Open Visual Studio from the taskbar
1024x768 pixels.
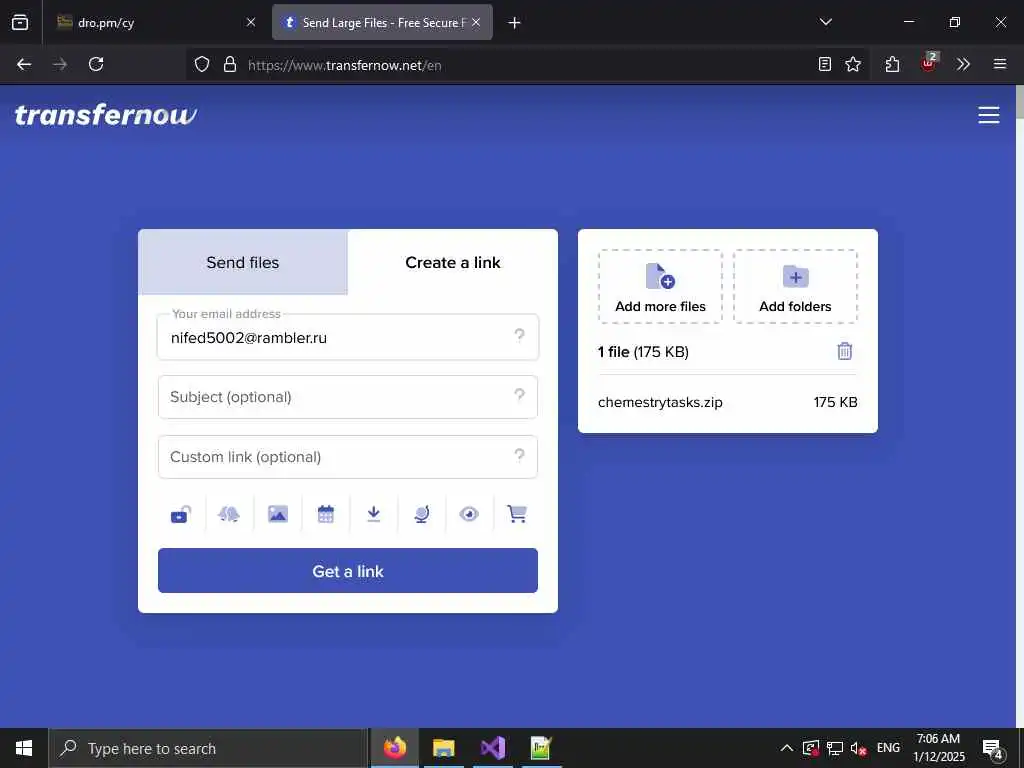493,748
